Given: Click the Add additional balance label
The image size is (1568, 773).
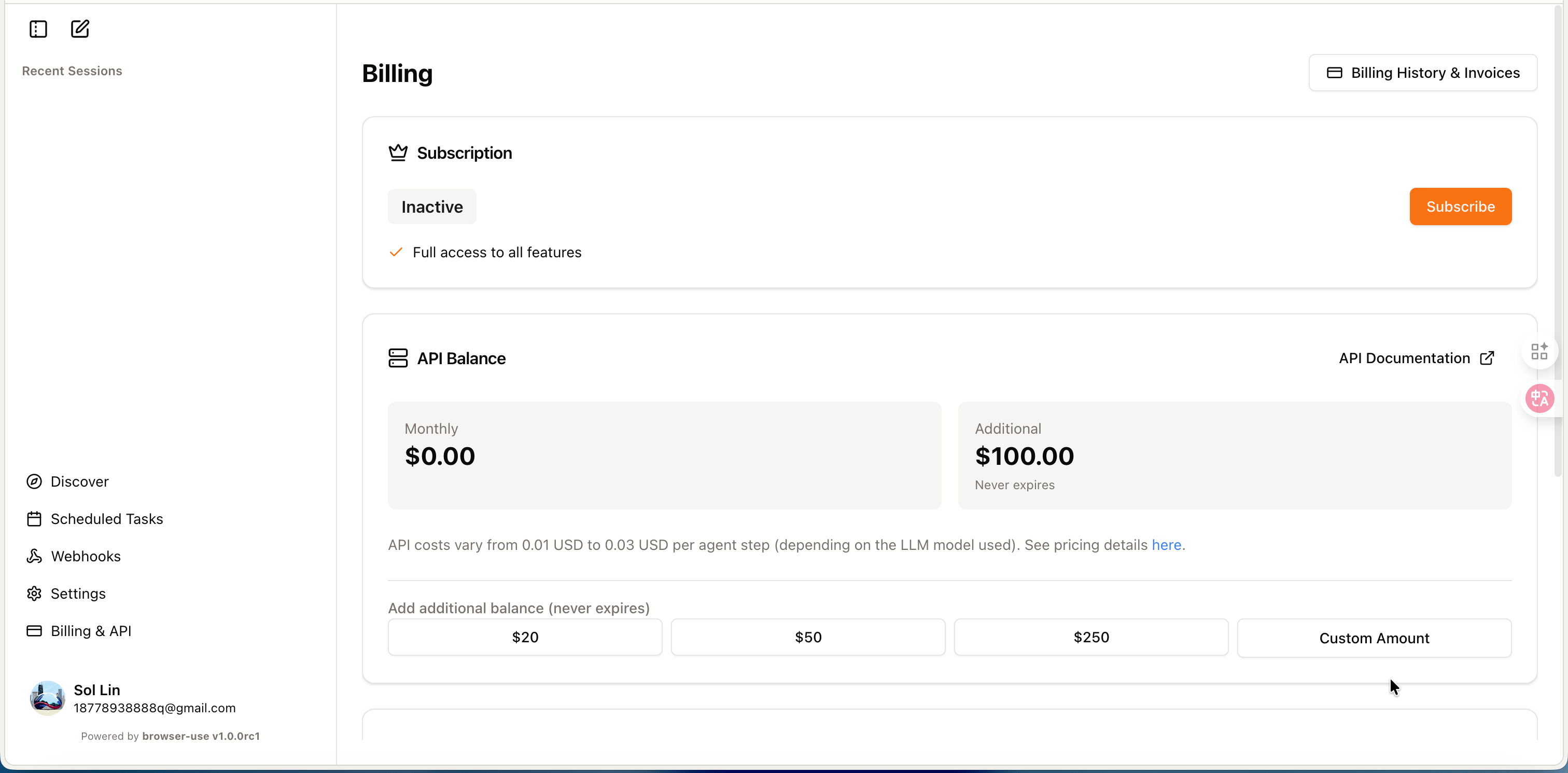Looking at the screenshot, I should point(519,608).
